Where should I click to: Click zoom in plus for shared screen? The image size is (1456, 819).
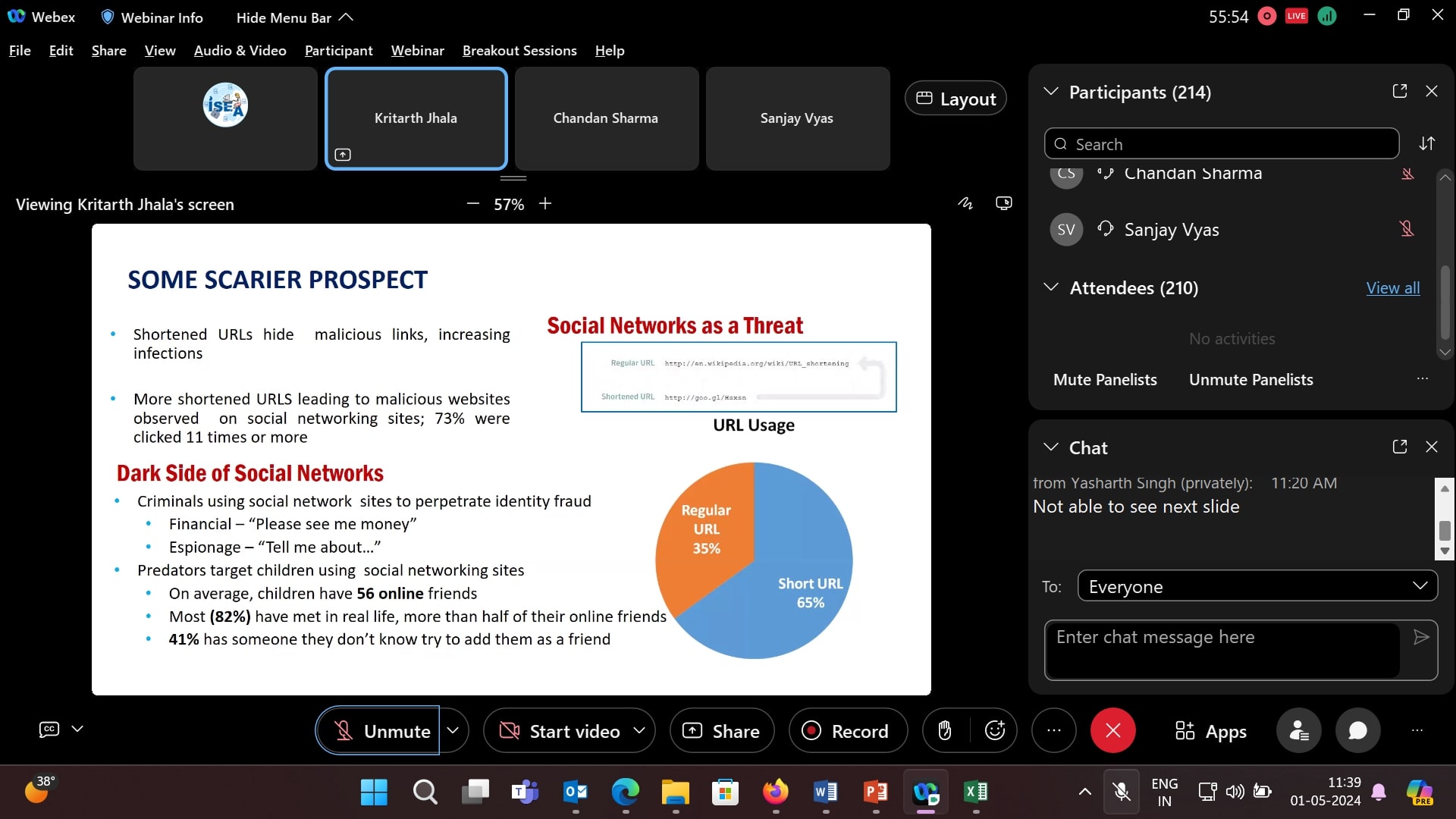(x=545, y=203)
